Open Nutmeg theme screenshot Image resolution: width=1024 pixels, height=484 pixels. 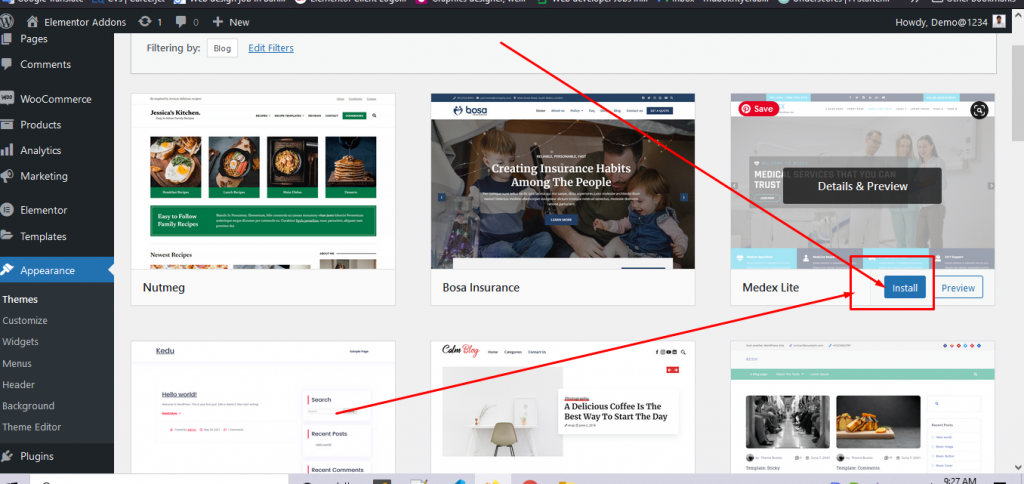[x=263, y=181]
